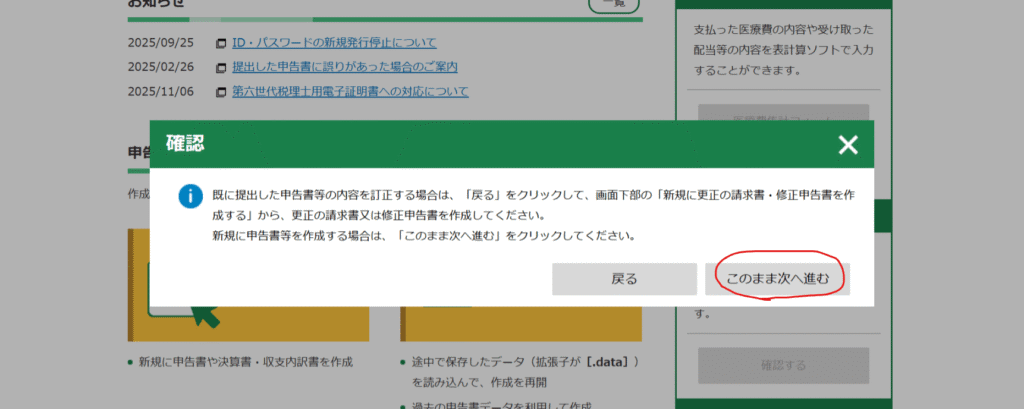Click the 新規に申告書や決算書・収支内訳書を作成 bullet text
Viewport: 1024px width, 409px height.
point(246,362)
